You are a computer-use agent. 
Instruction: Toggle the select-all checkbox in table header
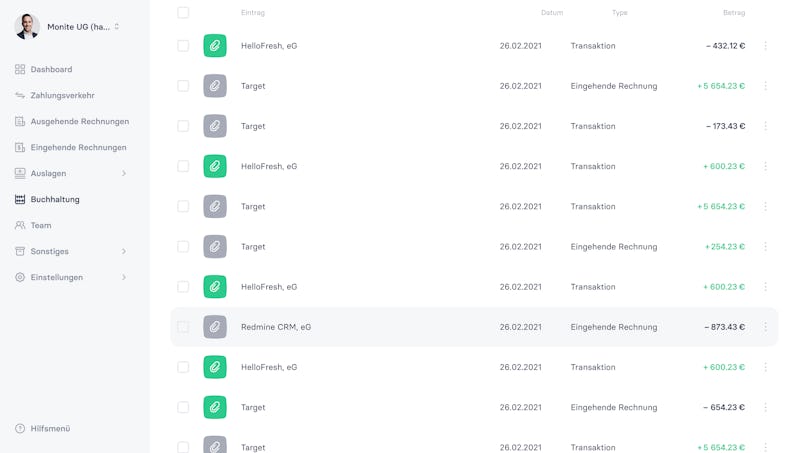tap(183, 12)
